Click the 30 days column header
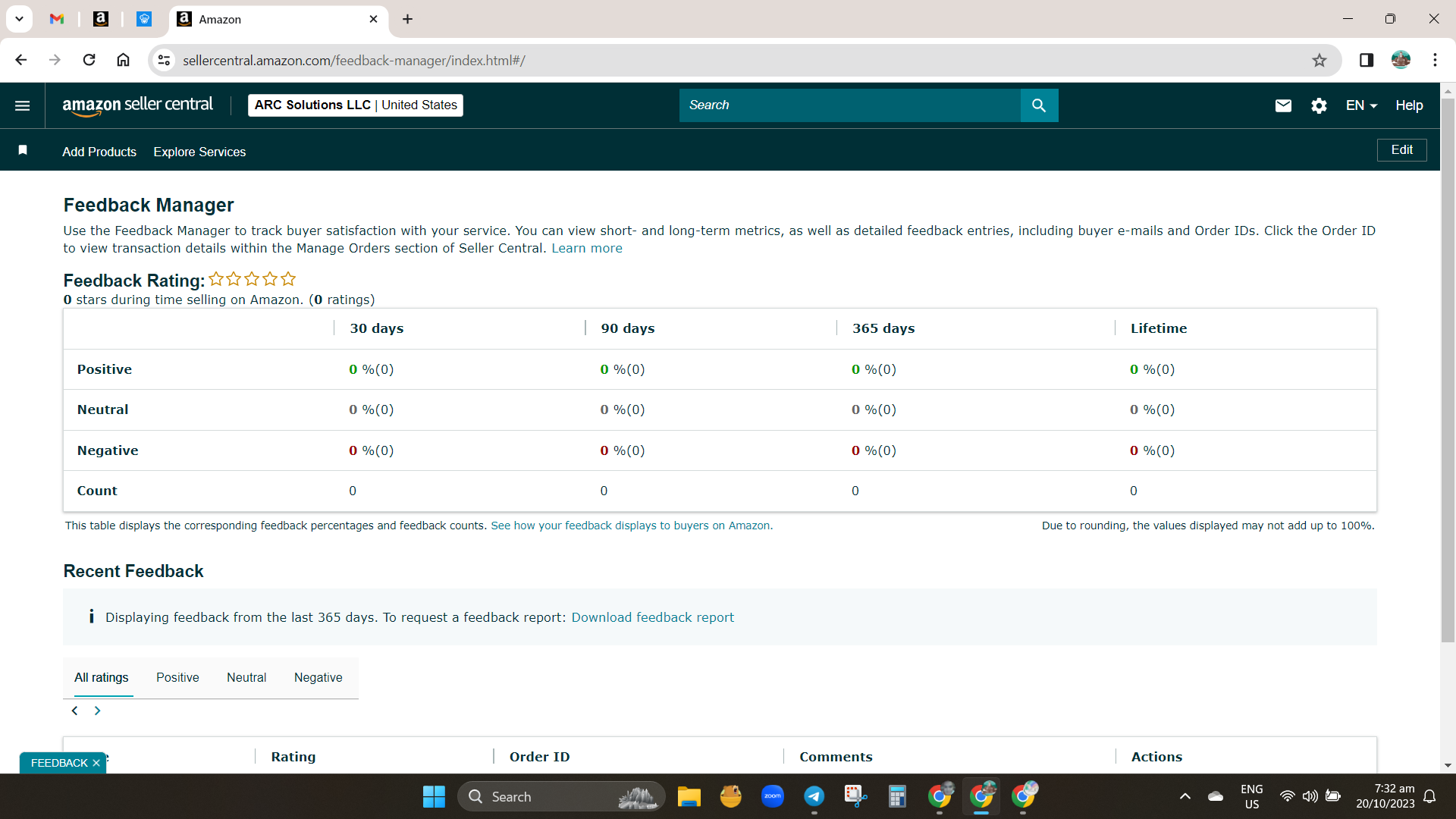1456x819 pixels. (x=376, y=328)
